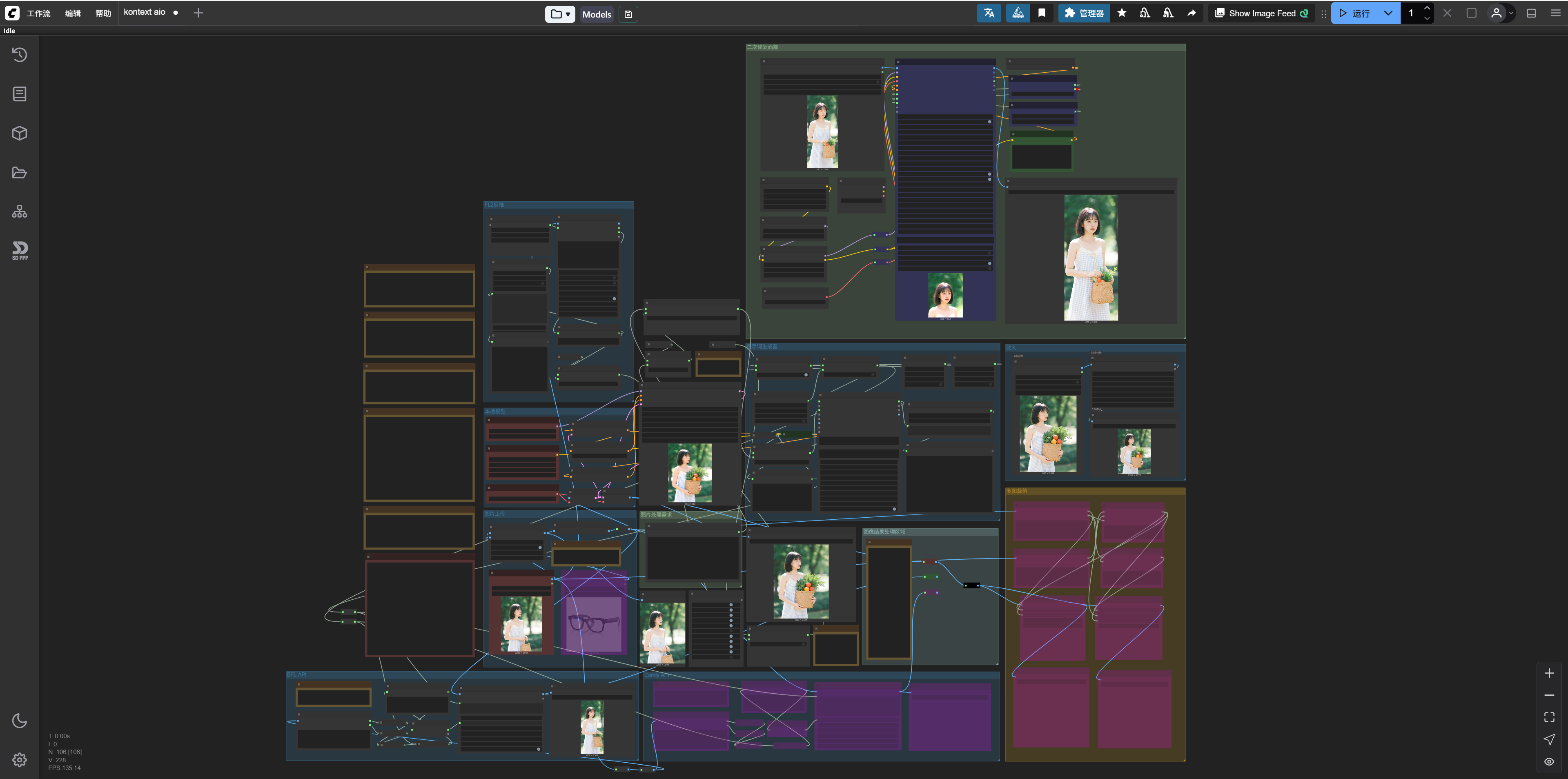
Task: Toggle dark theme moon icon
Action: click(20, 721)
